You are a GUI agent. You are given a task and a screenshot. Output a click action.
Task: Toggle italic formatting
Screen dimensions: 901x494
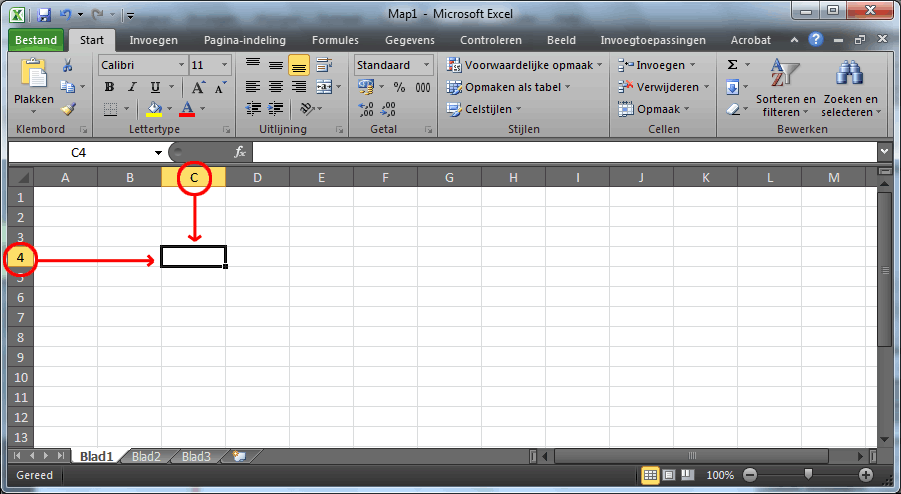(x=133, y=87)
